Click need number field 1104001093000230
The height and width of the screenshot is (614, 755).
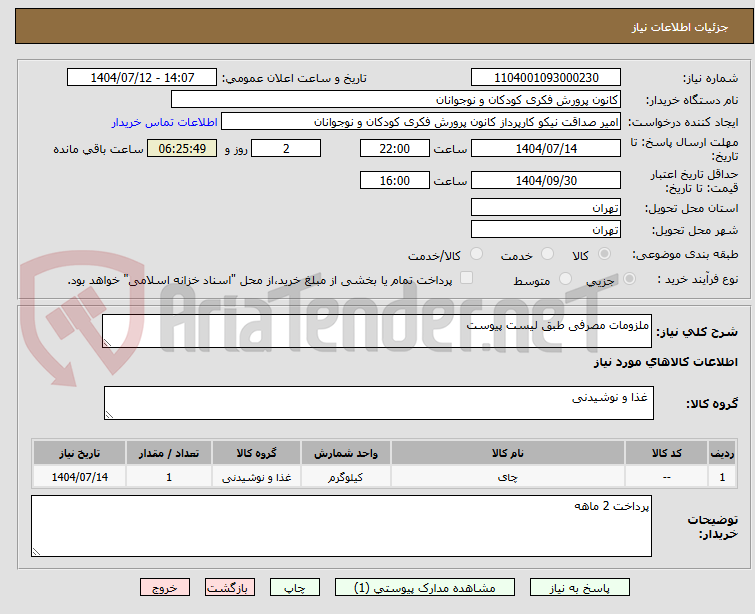tap(546, 78)
